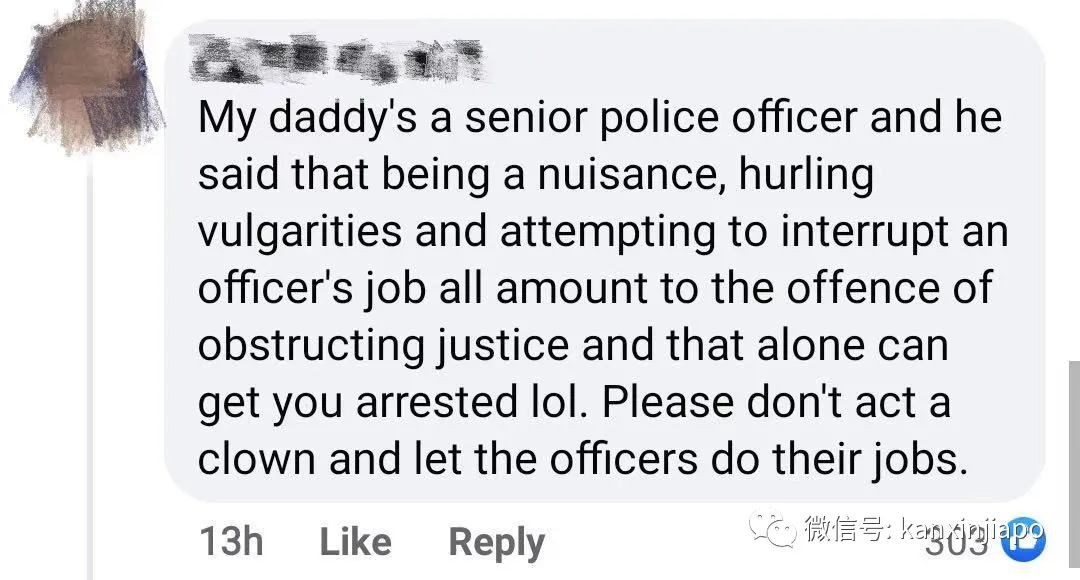Click the 13h timestamp
This screenshot has width=1080, height=580.
tap(231, 542)
